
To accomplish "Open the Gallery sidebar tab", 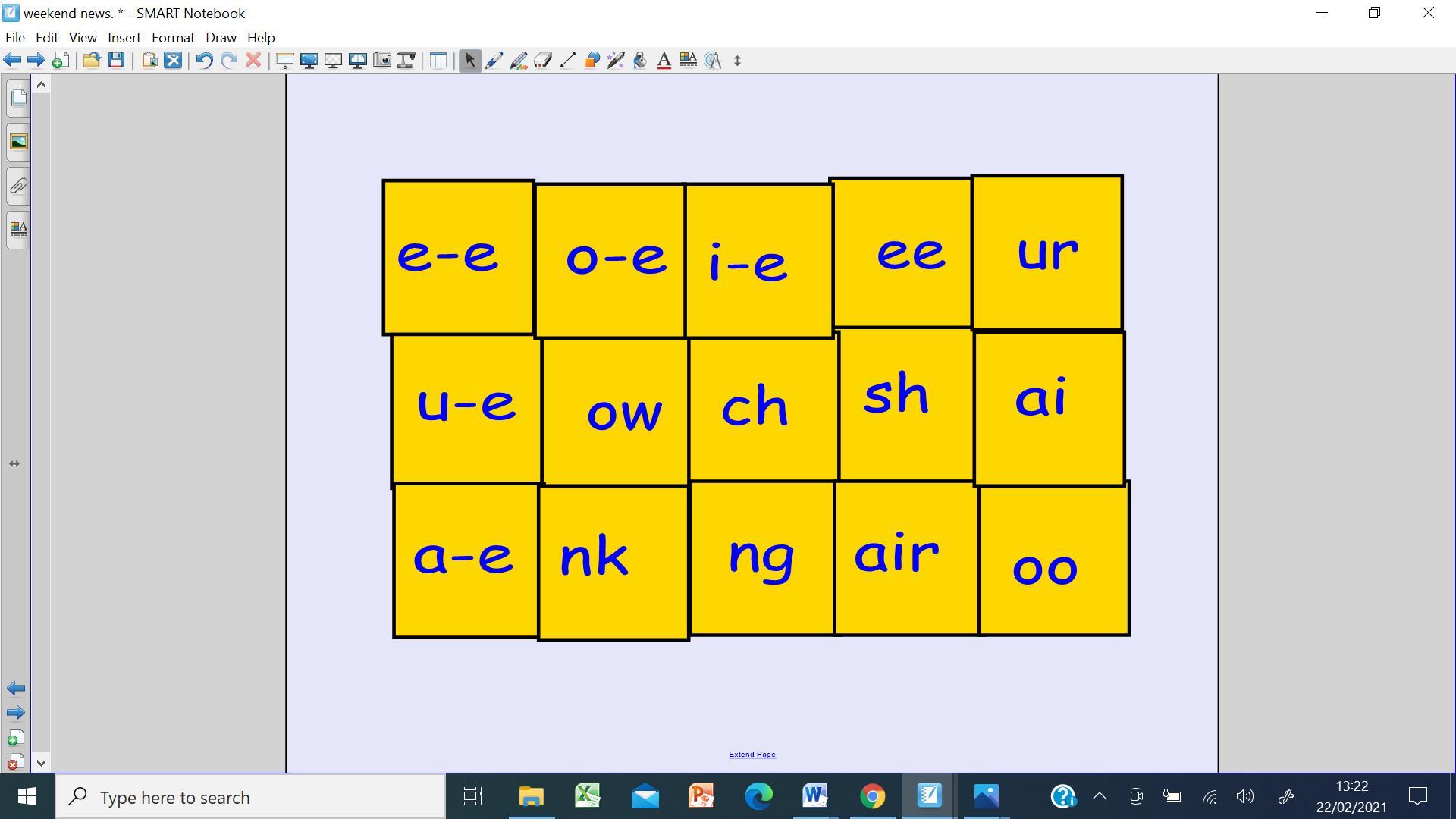I will click(x=18, y=142).
